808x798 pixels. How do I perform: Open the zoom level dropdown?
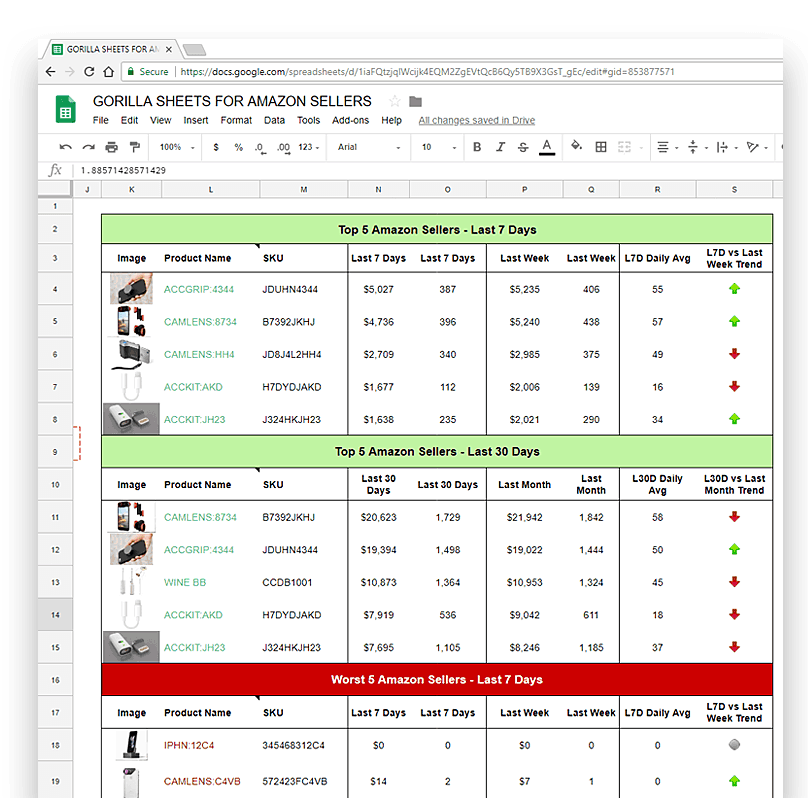177,147
